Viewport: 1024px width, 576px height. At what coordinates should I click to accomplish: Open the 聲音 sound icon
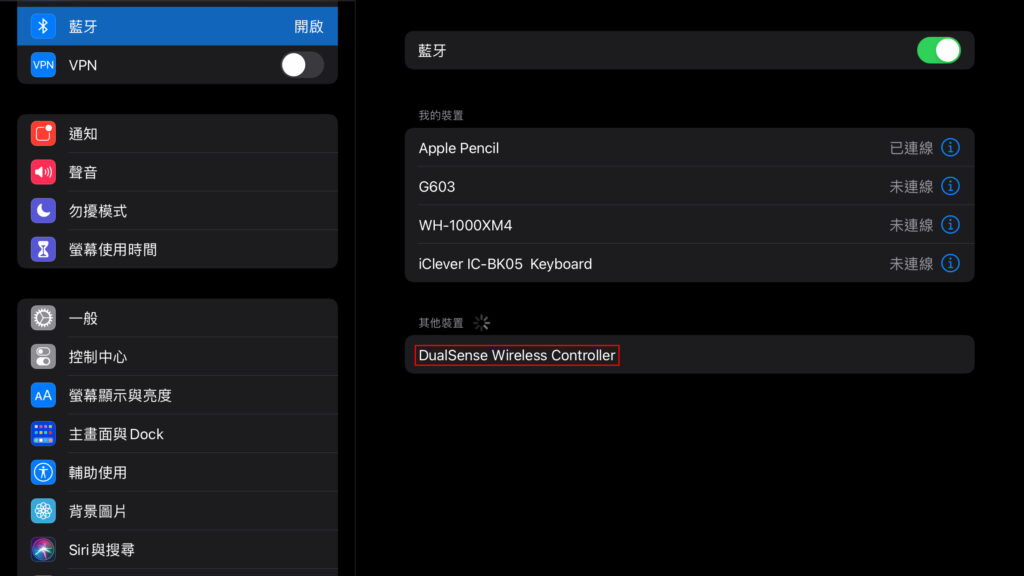tap(43, 172)
